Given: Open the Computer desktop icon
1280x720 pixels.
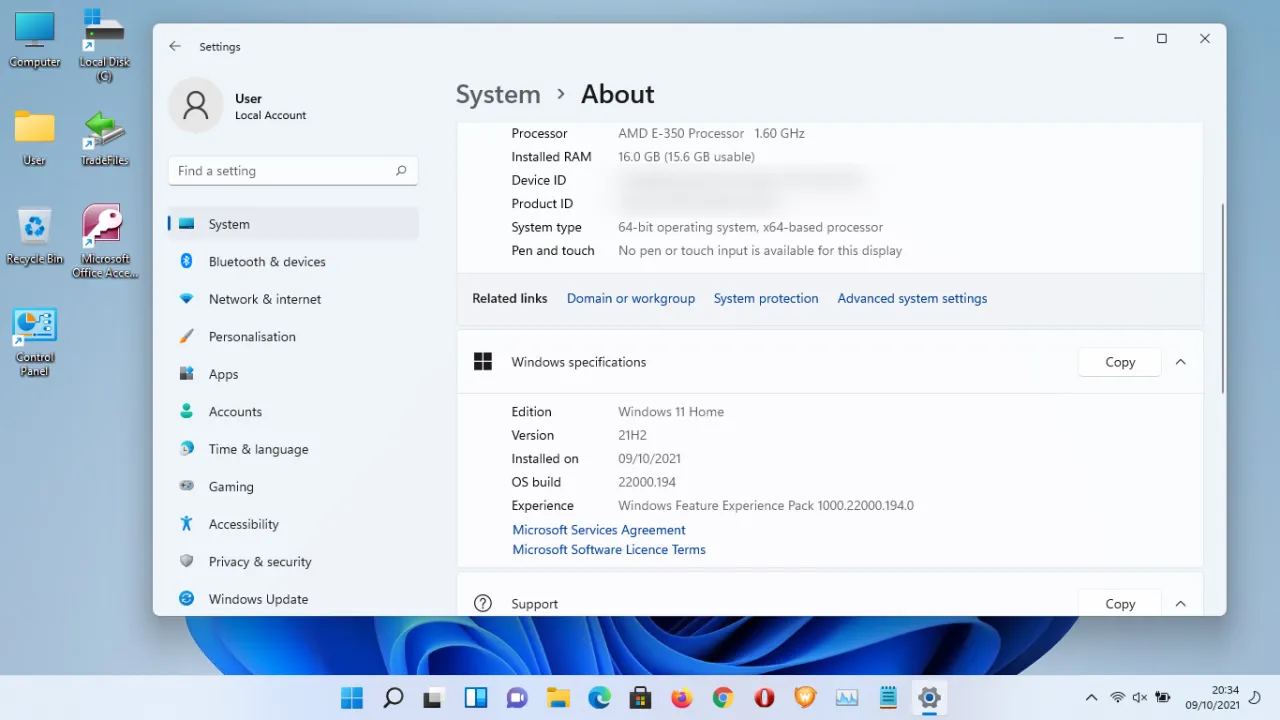Looking at the screenshot, I should coord(35,41).
